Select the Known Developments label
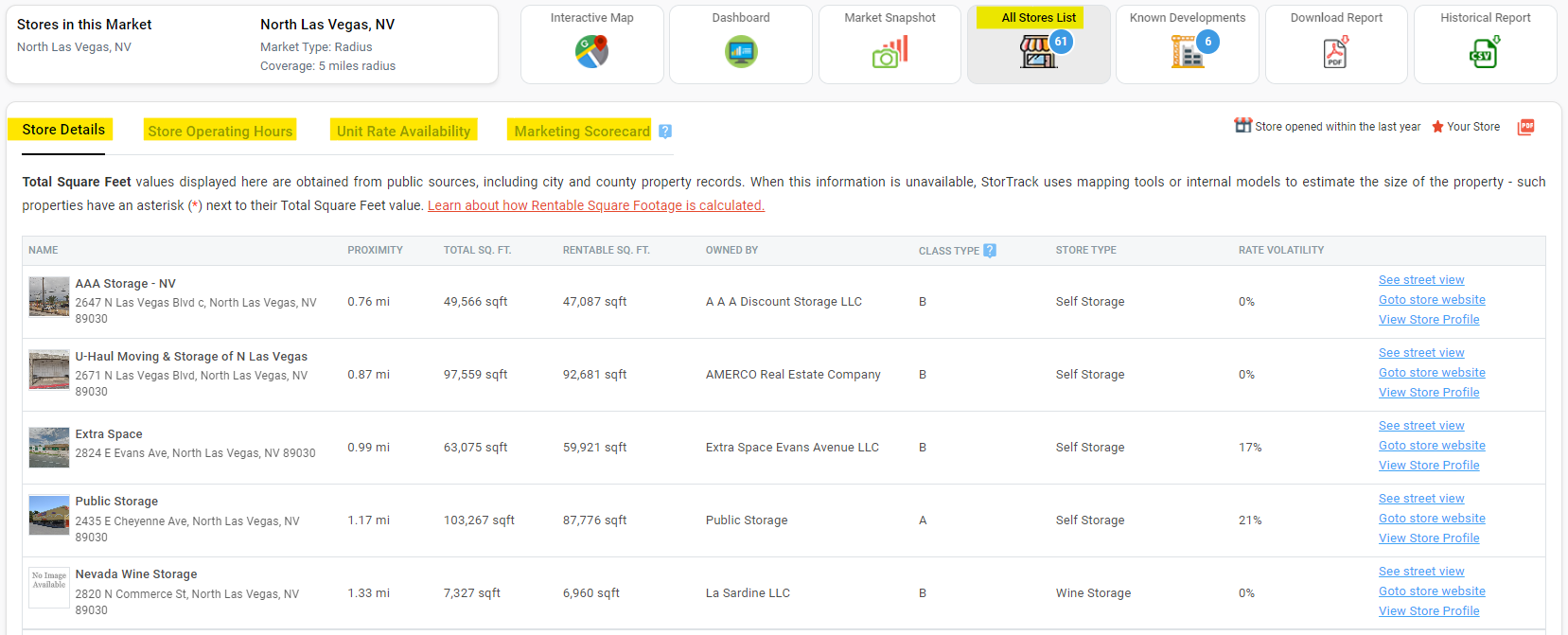This screenshot has height=635, width=1568. pos(1188,18)
